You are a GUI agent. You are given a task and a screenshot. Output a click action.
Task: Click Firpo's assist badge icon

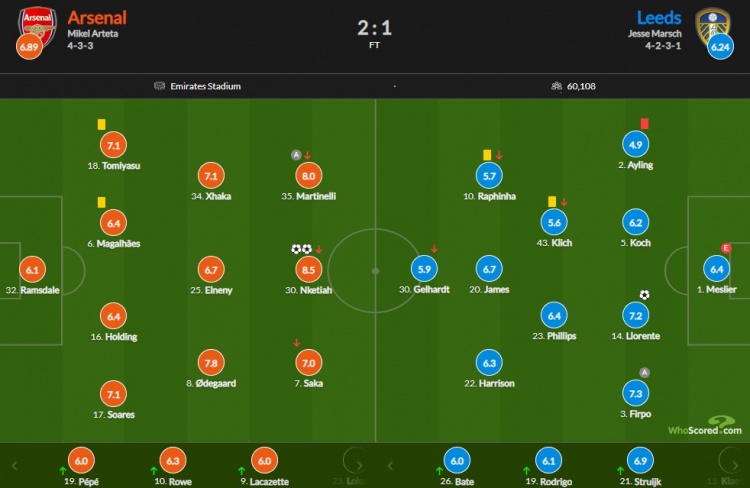point(644,373)
